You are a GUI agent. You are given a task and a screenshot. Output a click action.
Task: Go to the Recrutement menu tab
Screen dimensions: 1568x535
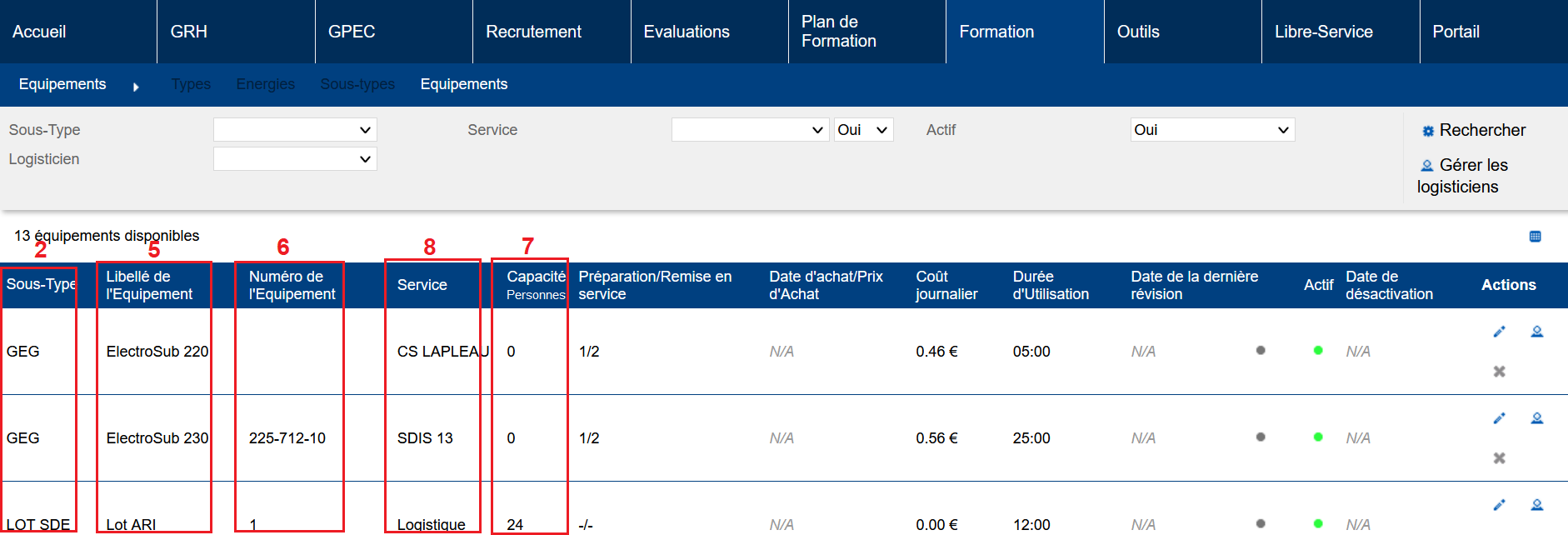pyautogui.click(x=533, y=32)
